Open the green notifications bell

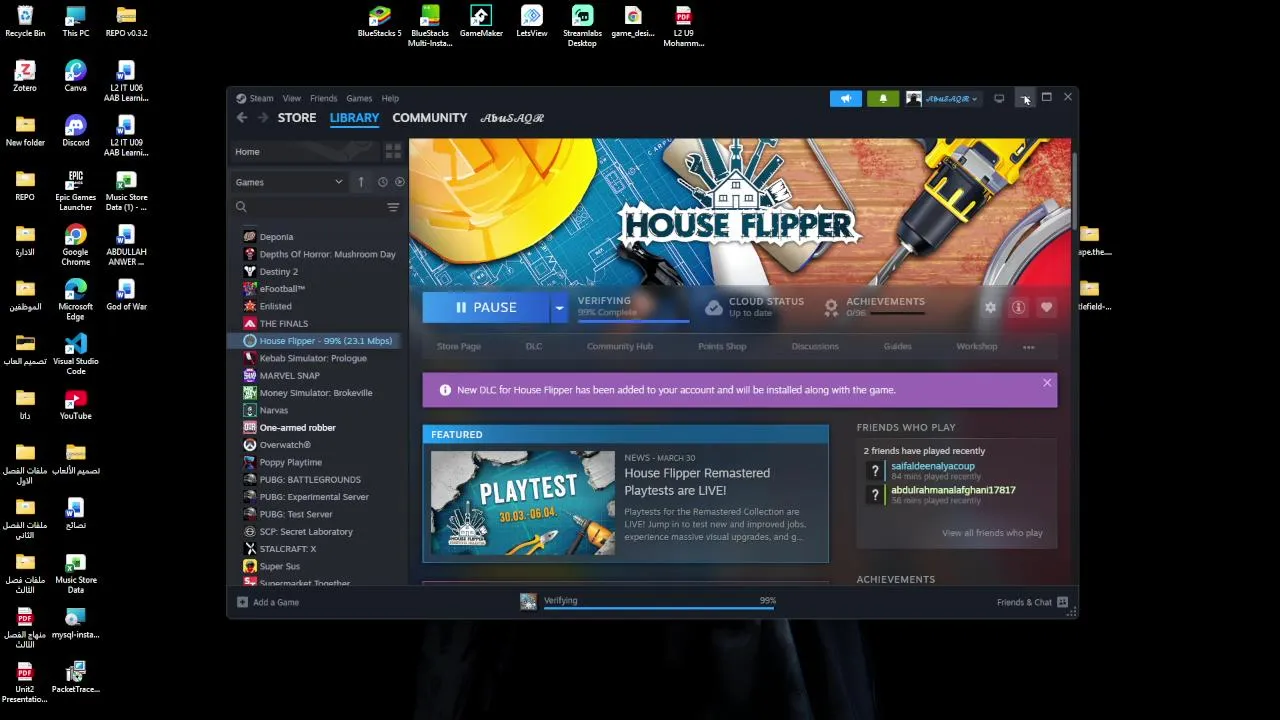point(883,98)
